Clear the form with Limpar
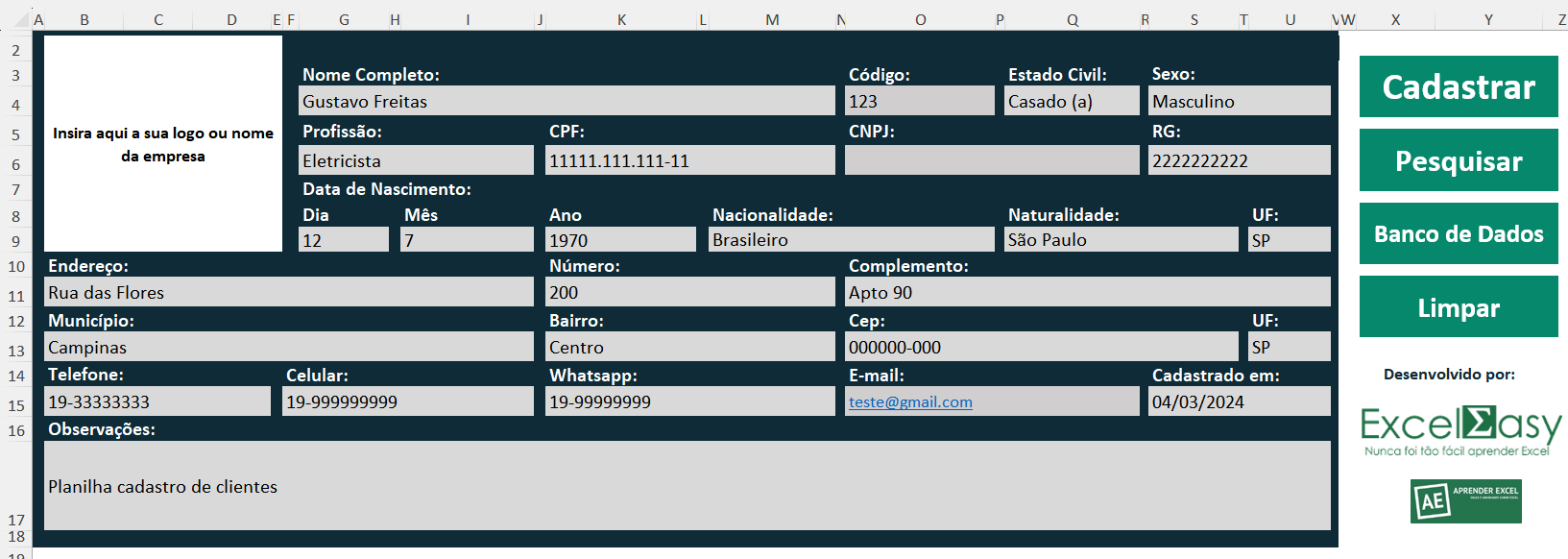1568x559 pixels. [x=1458, y=307]
